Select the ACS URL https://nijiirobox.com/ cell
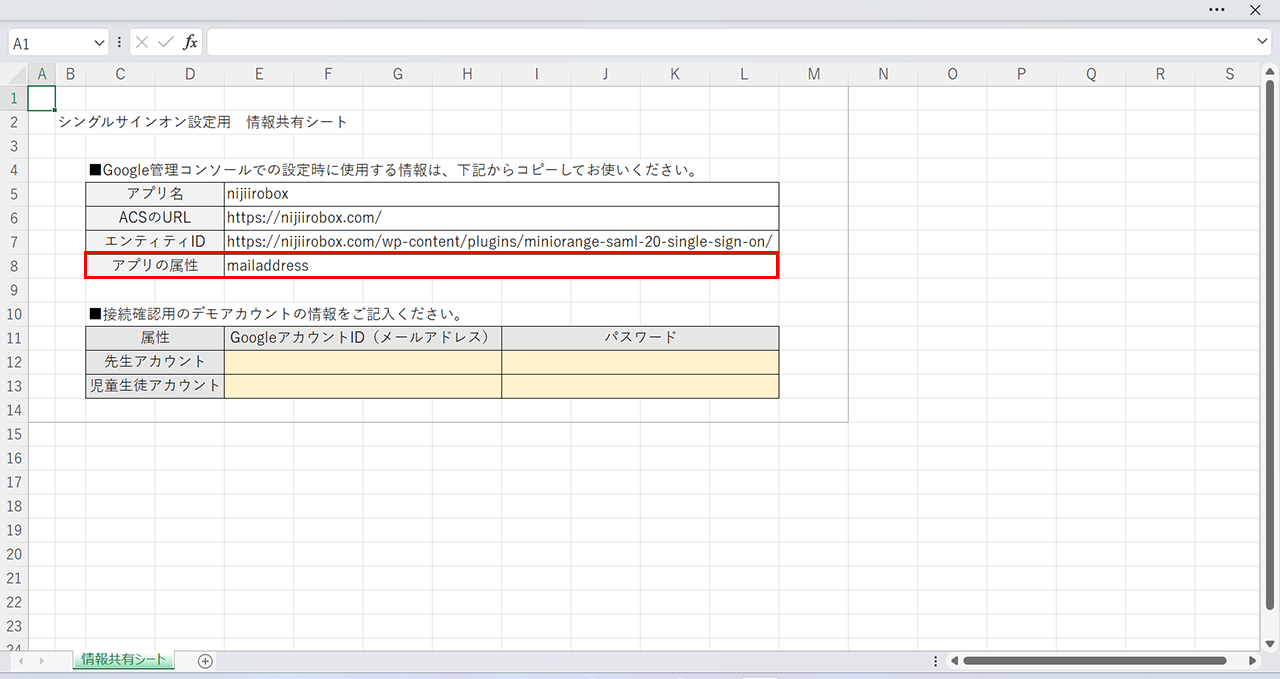The image size is (1280, 679). click(x=500, y=217)
